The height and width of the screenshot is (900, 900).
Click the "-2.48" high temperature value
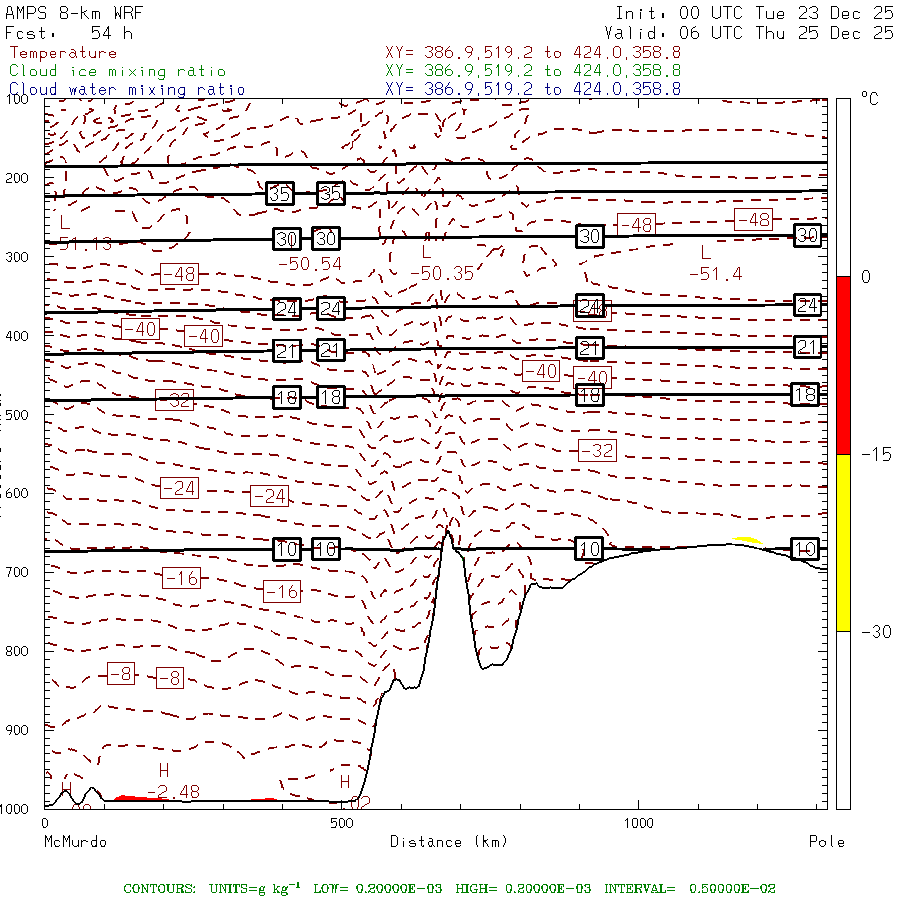tap(173, 792)
